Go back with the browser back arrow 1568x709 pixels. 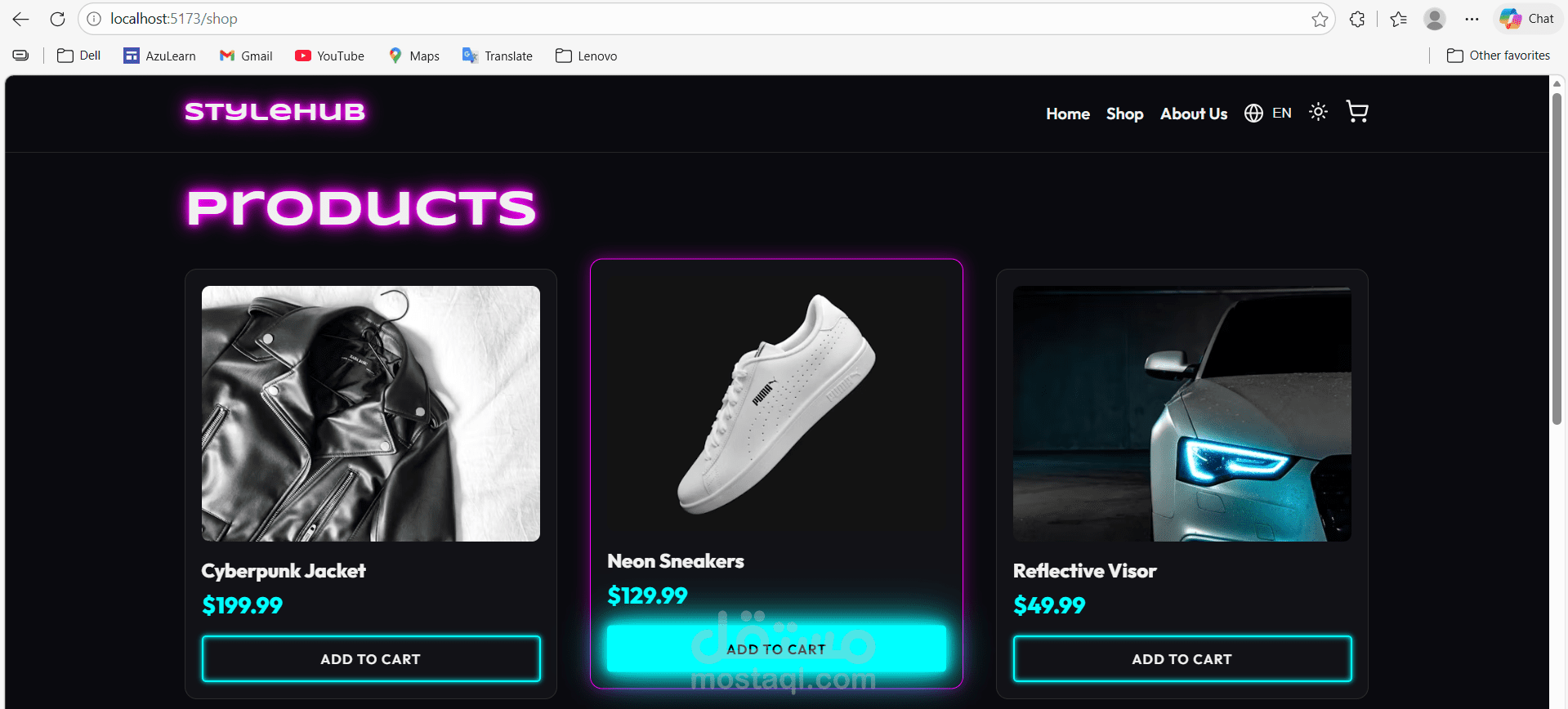(21, 19)
